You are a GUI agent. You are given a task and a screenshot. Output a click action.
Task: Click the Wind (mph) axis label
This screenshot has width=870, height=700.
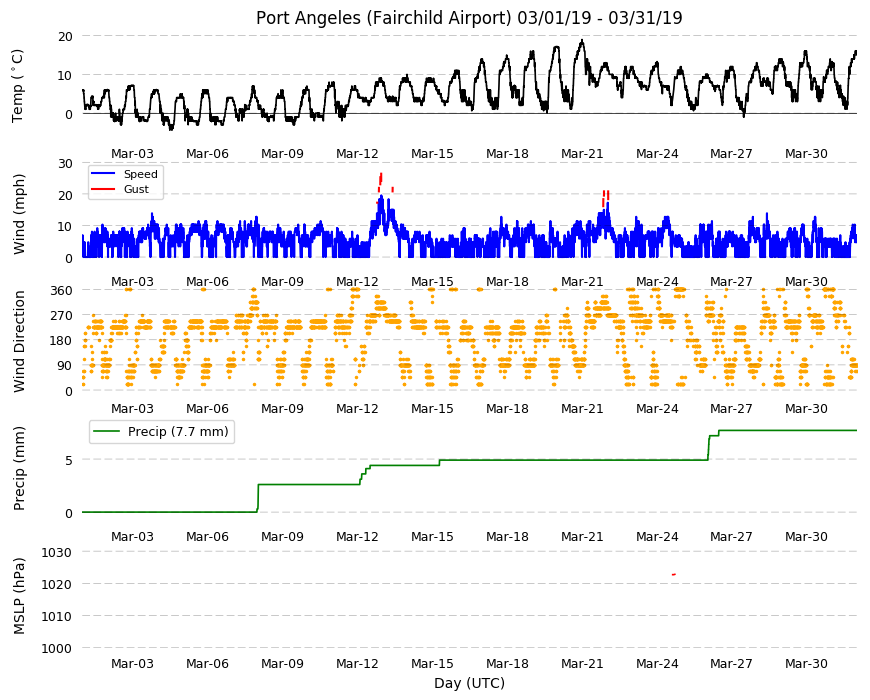tap(19, 214)
